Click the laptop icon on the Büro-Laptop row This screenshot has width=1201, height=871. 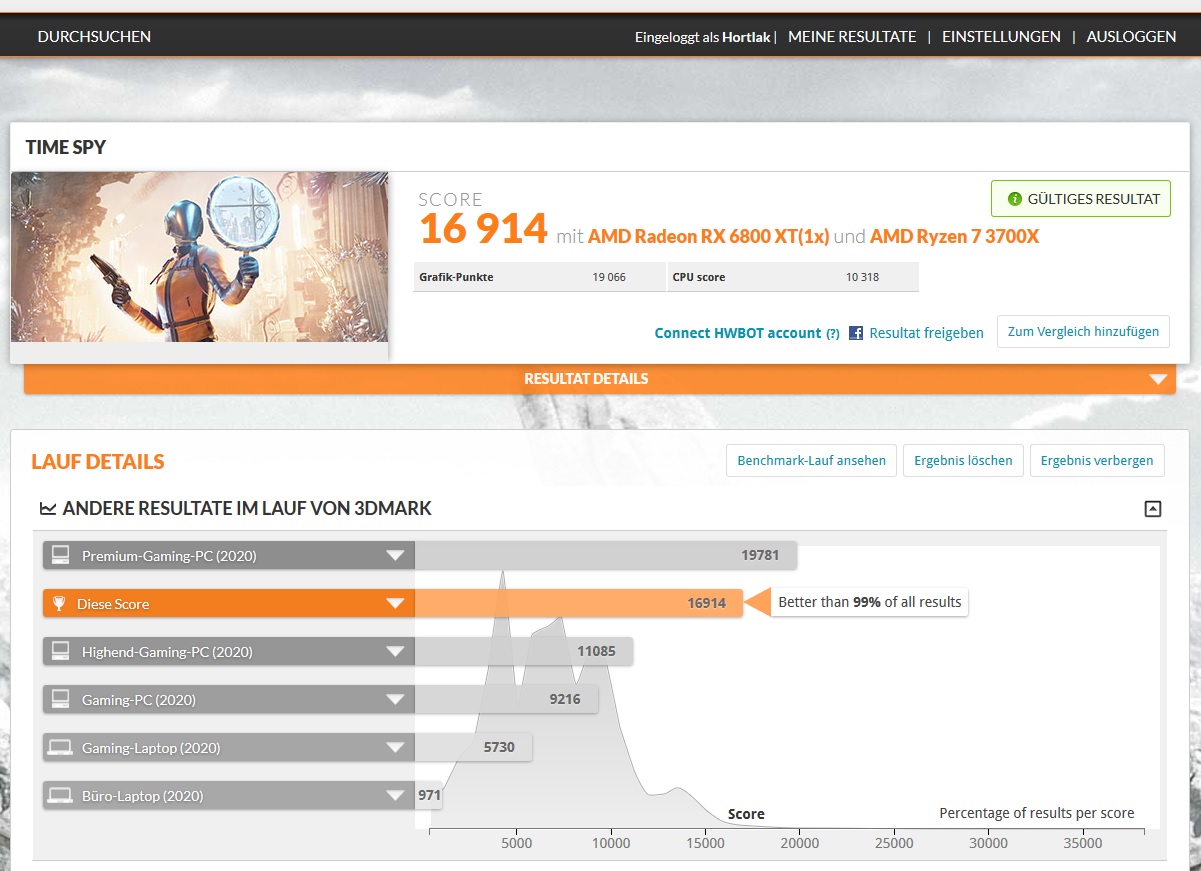coord(60,795)
